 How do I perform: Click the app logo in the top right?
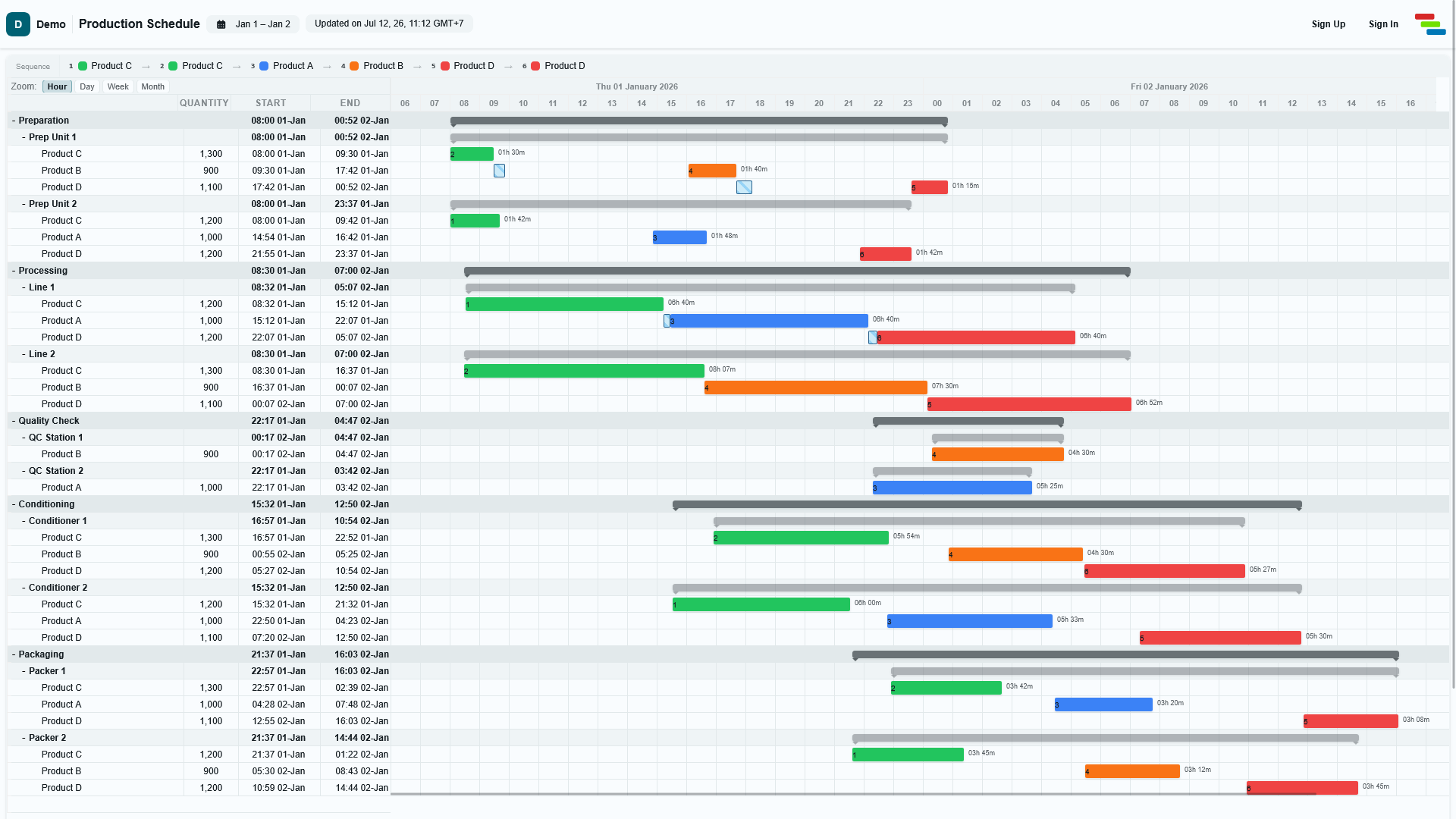(x=1430, y=24)
